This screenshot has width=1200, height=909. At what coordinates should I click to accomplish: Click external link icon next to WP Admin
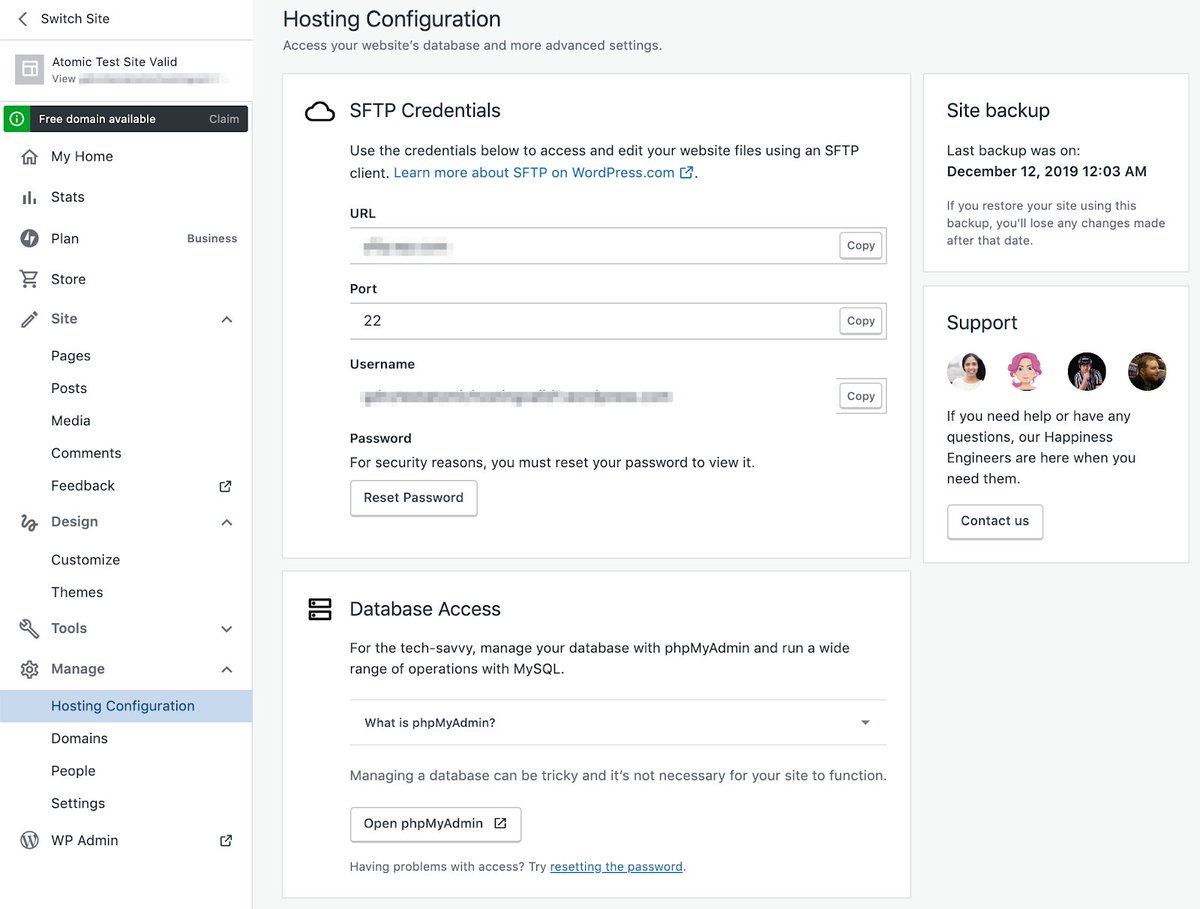226,841
